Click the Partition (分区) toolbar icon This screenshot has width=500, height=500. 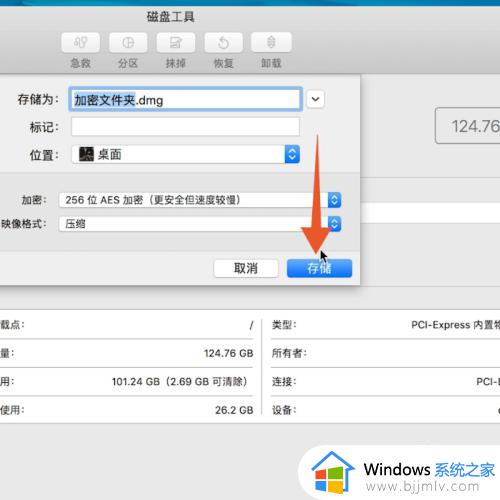pos(128,42)
